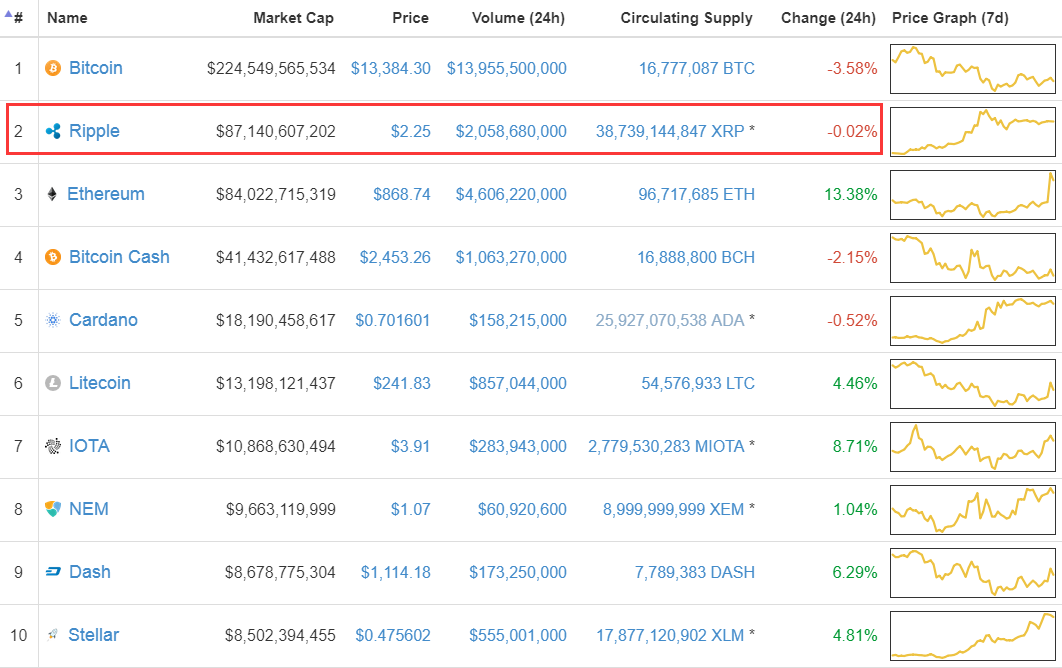Click the Litecoin logo icon

coord(53,383)
